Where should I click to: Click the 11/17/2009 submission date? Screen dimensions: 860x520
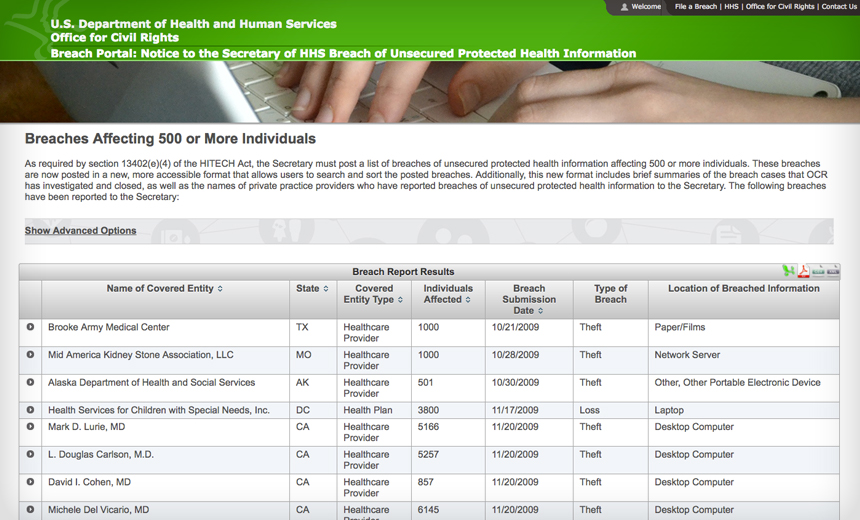click(x=515, y=410)
